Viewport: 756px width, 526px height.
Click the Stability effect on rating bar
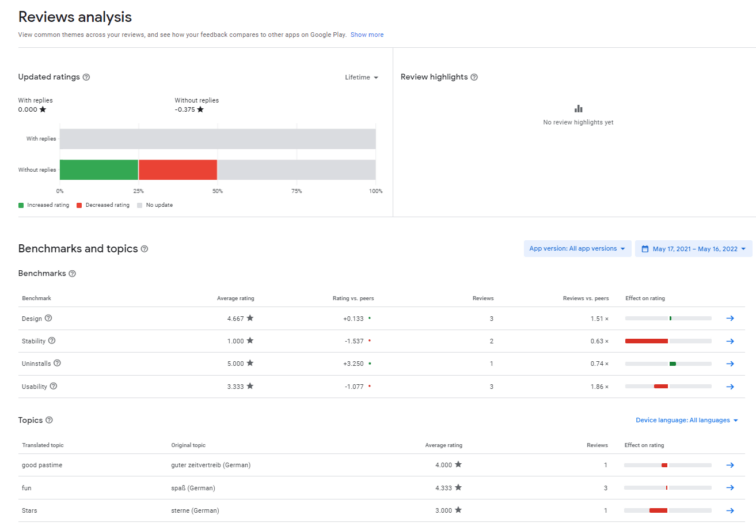668,341
